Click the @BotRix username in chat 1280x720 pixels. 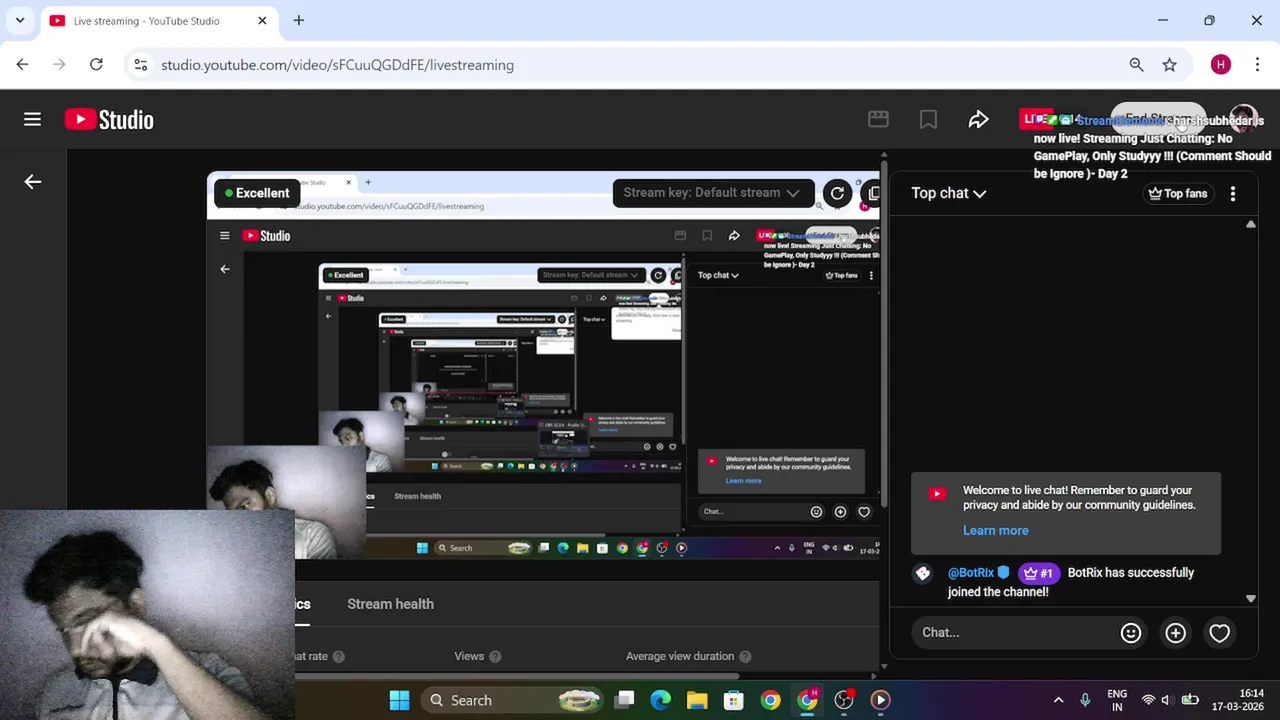point(971,573)
